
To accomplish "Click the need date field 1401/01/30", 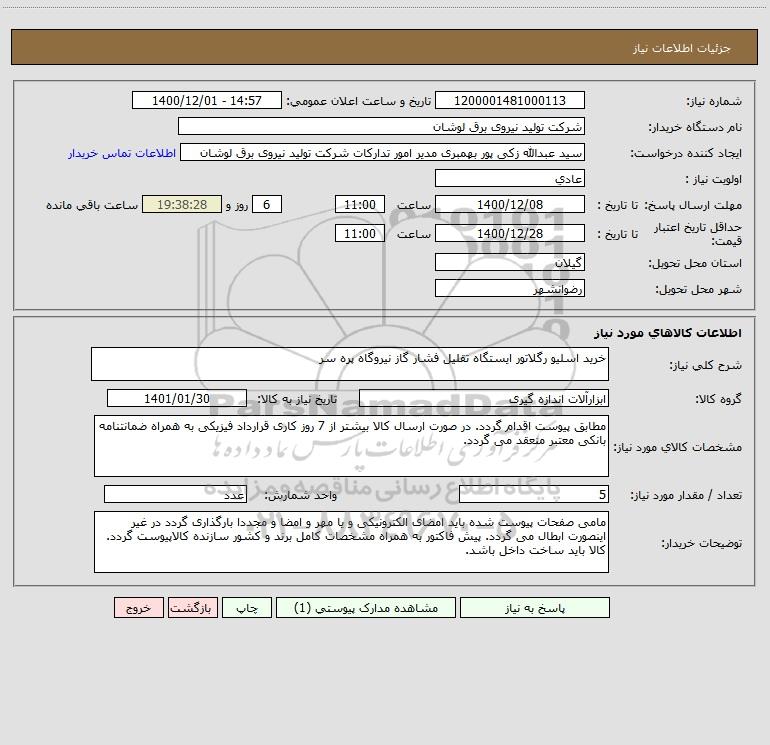I will 177,398.
